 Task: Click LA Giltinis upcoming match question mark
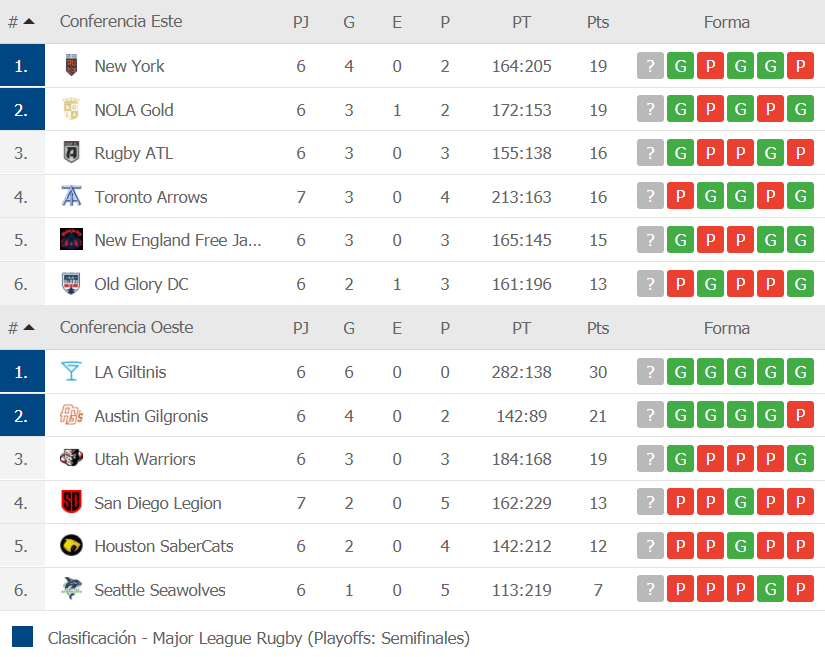pyautogui.click(x=650, y=372)
